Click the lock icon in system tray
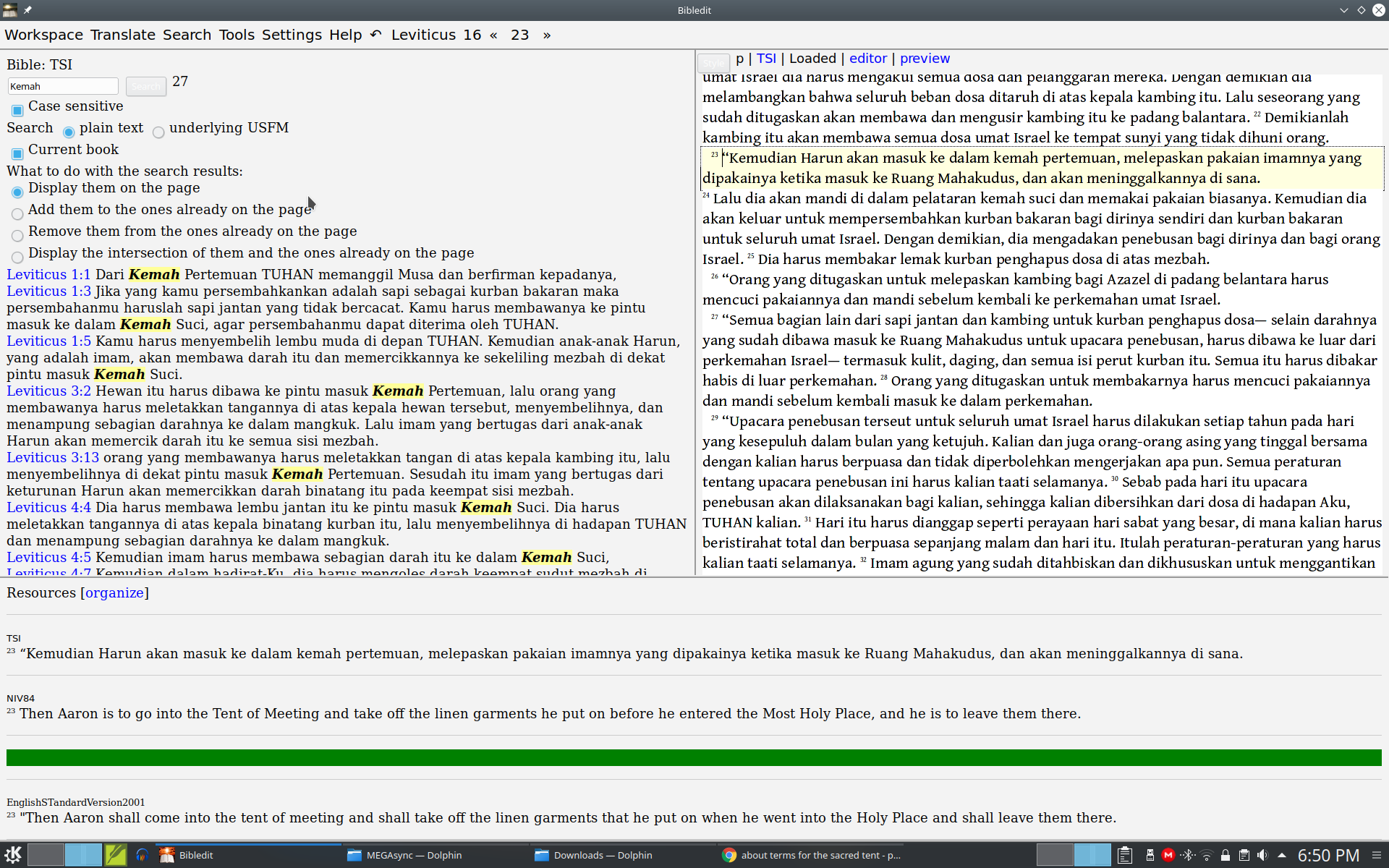 click(1225, 855)
